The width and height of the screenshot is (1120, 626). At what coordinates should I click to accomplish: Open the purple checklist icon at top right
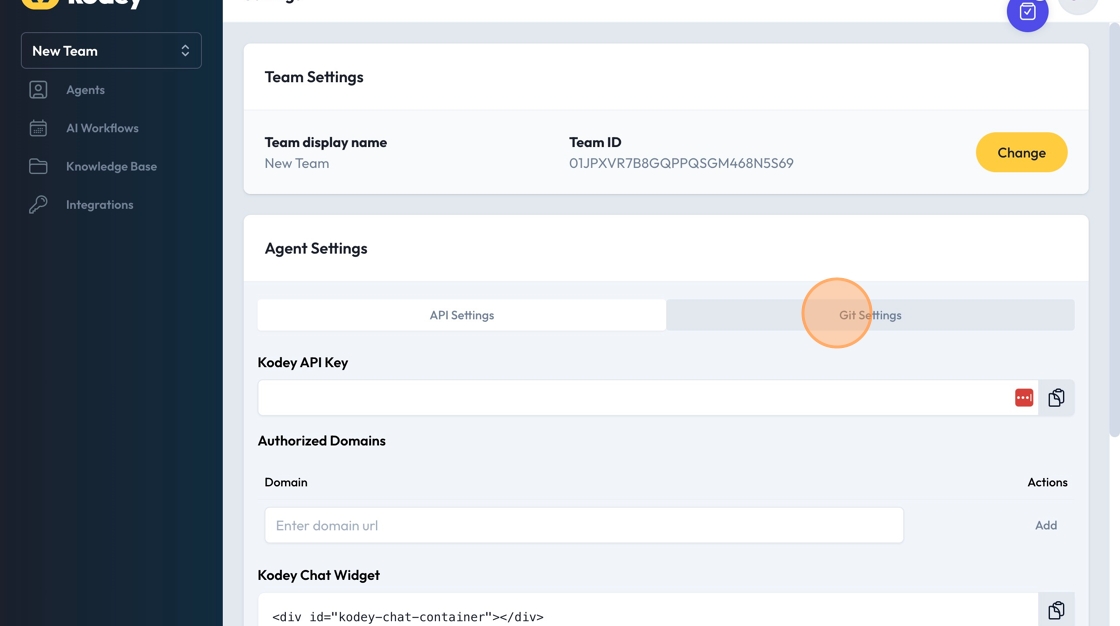point(1027,13)
